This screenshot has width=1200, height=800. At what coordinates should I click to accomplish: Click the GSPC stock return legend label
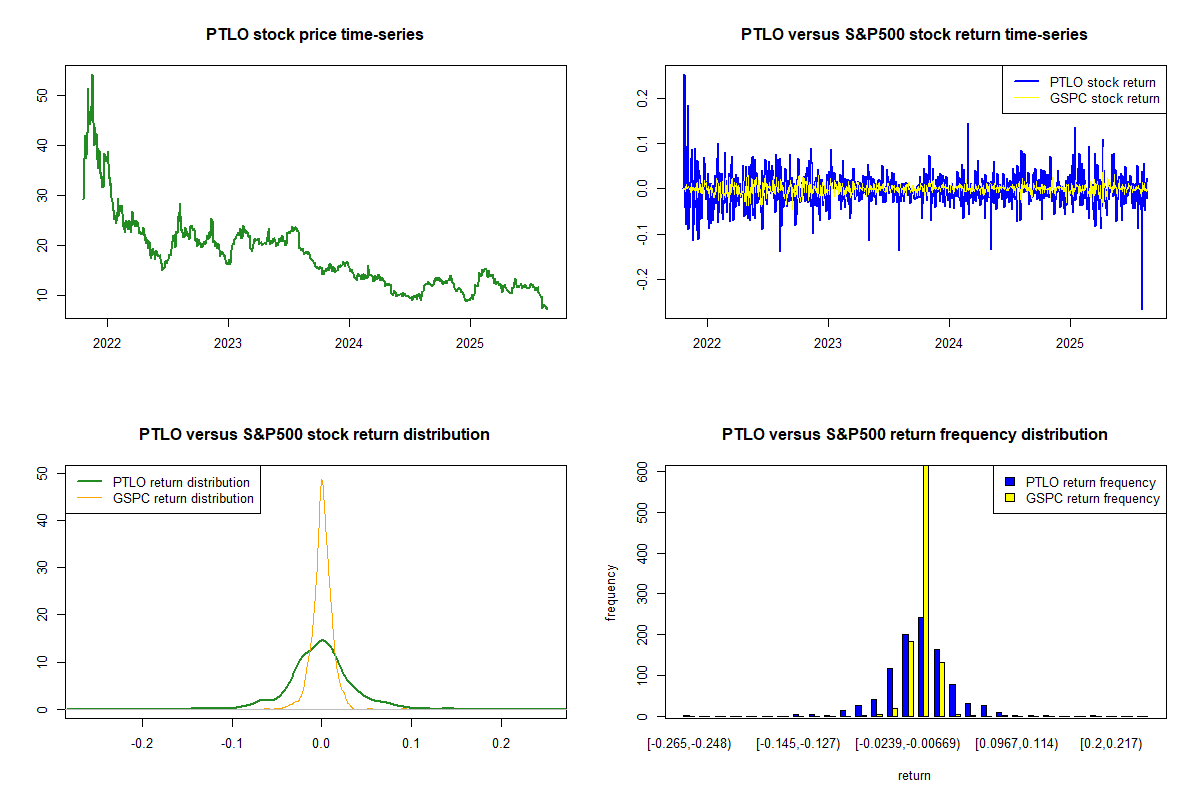tap(1104, 99)
